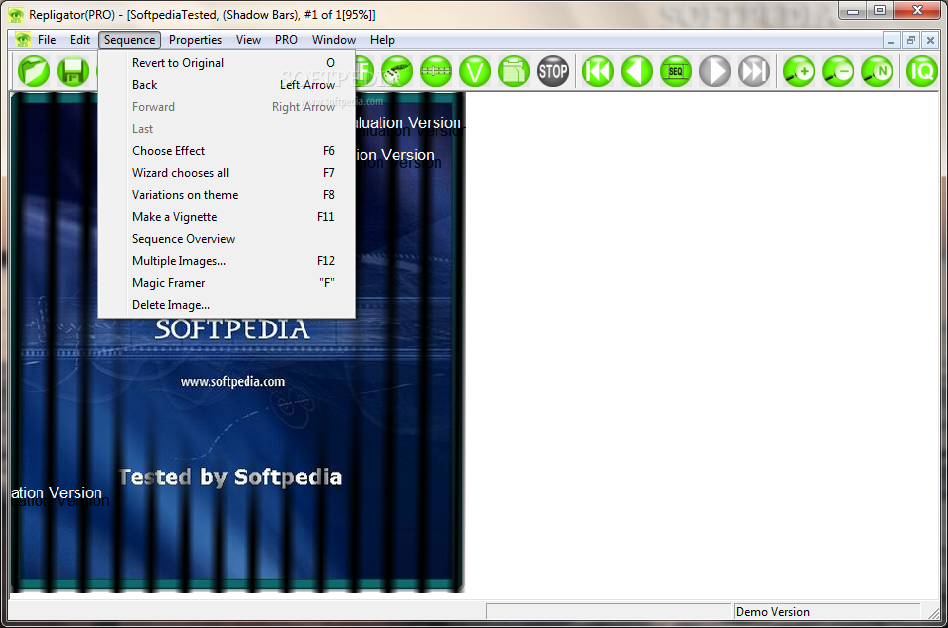This screenshot has width=948, height=628.
Task: Open Sequence Overview from menu
Action: coord(227,239)
